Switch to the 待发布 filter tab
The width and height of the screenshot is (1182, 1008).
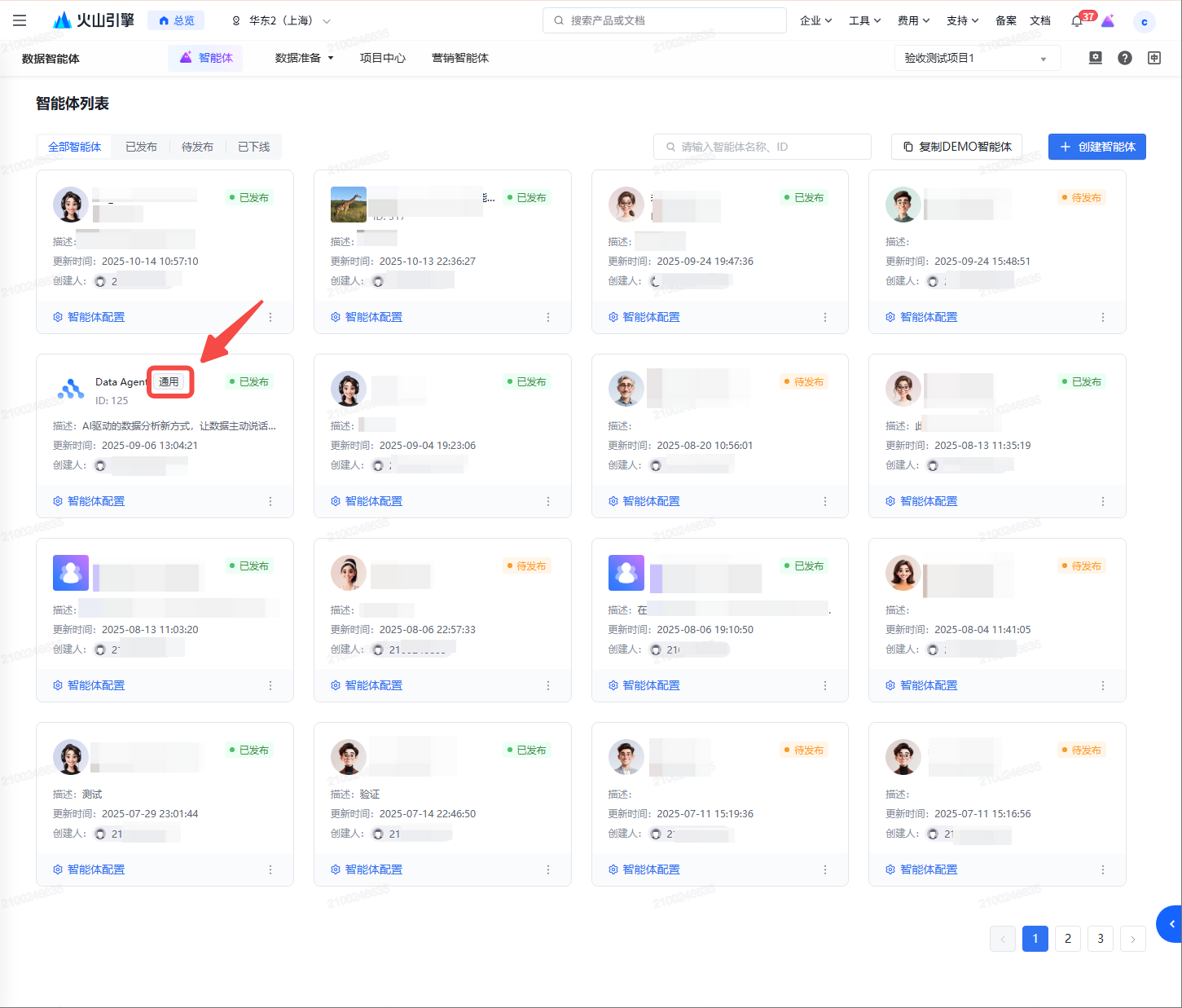tap(197, 147)
